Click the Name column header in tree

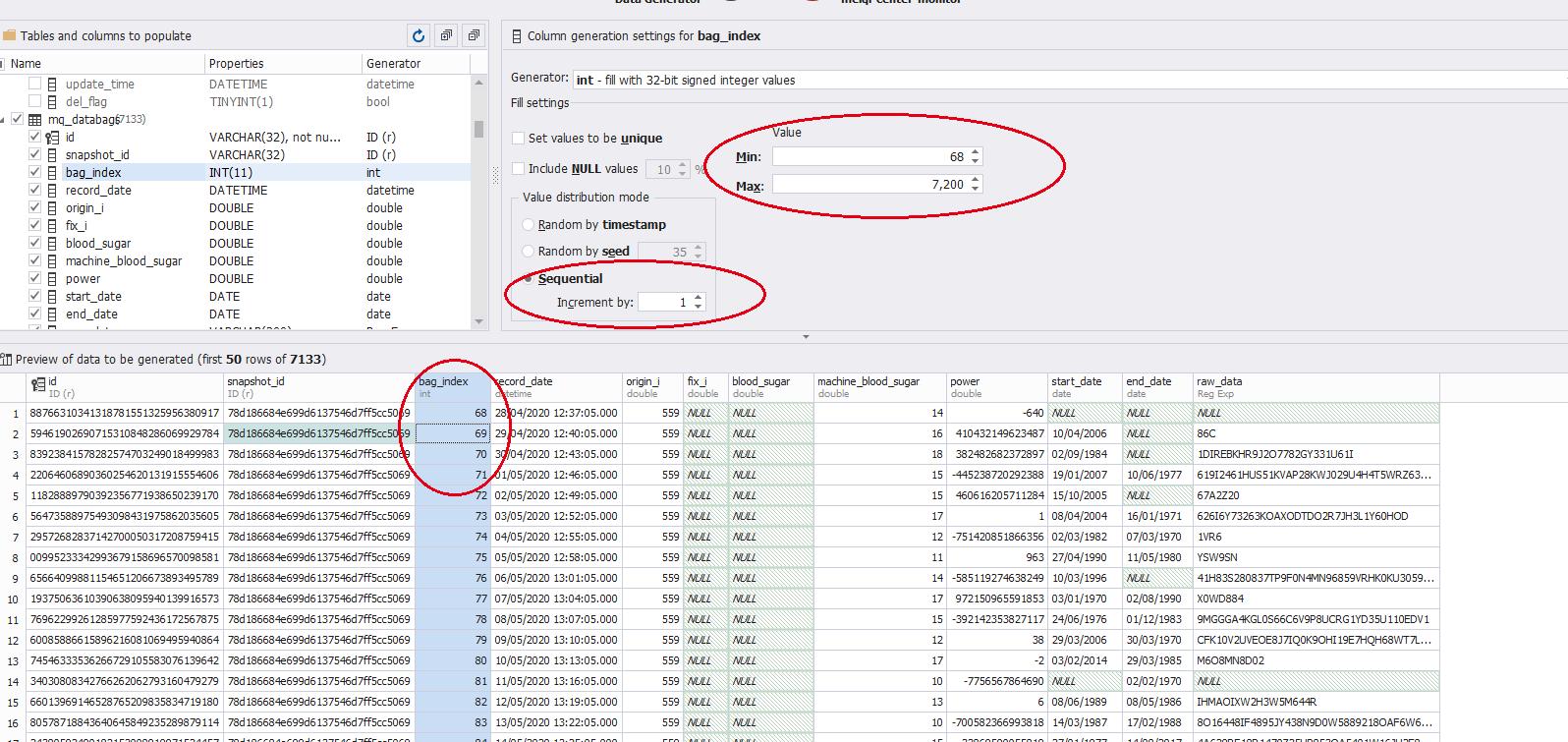tap(103, 63)
